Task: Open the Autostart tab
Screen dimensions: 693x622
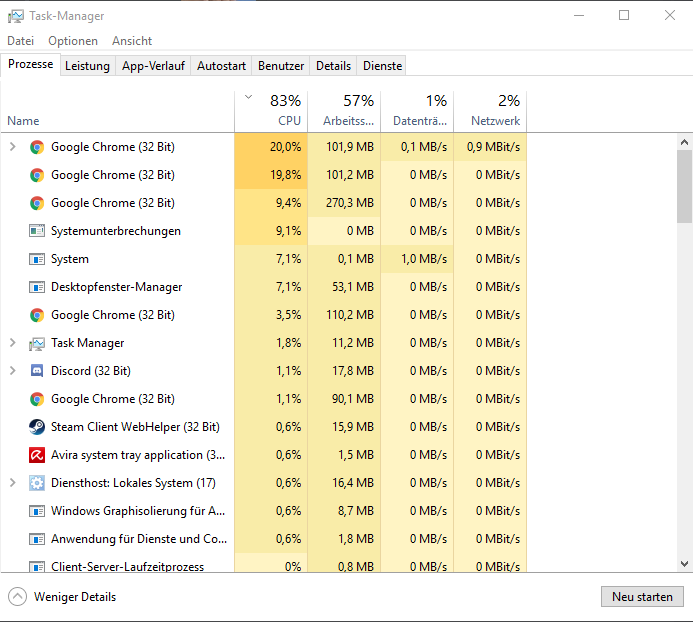Action: point(221,66)
